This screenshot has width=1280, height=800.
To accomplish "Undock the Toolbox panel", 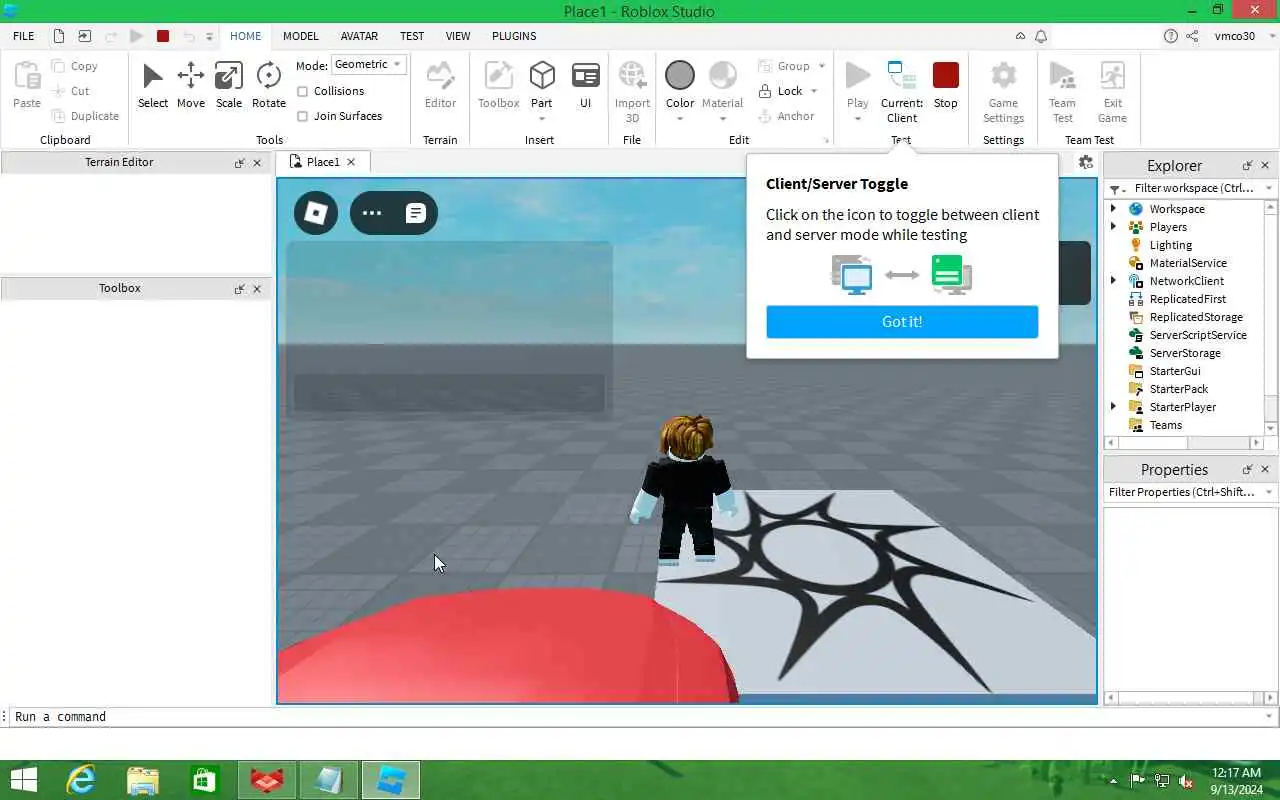I will coord(239,289).
